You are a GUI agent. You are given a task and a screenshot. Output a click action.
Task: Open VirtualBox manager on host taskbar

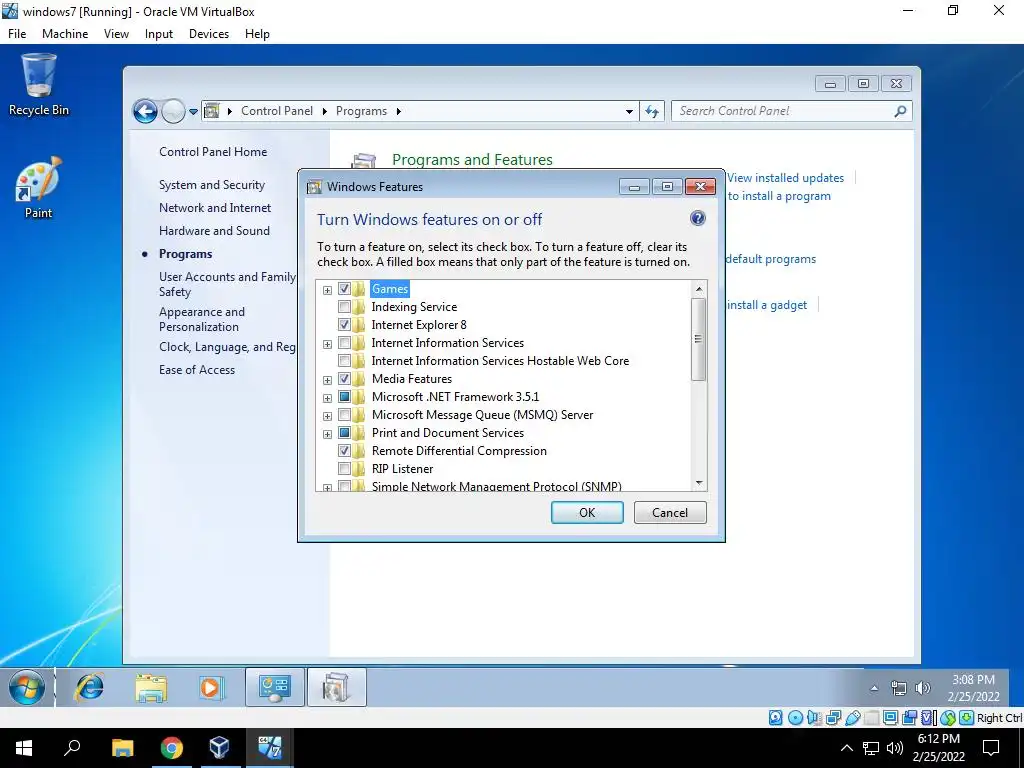click(219, 748)
